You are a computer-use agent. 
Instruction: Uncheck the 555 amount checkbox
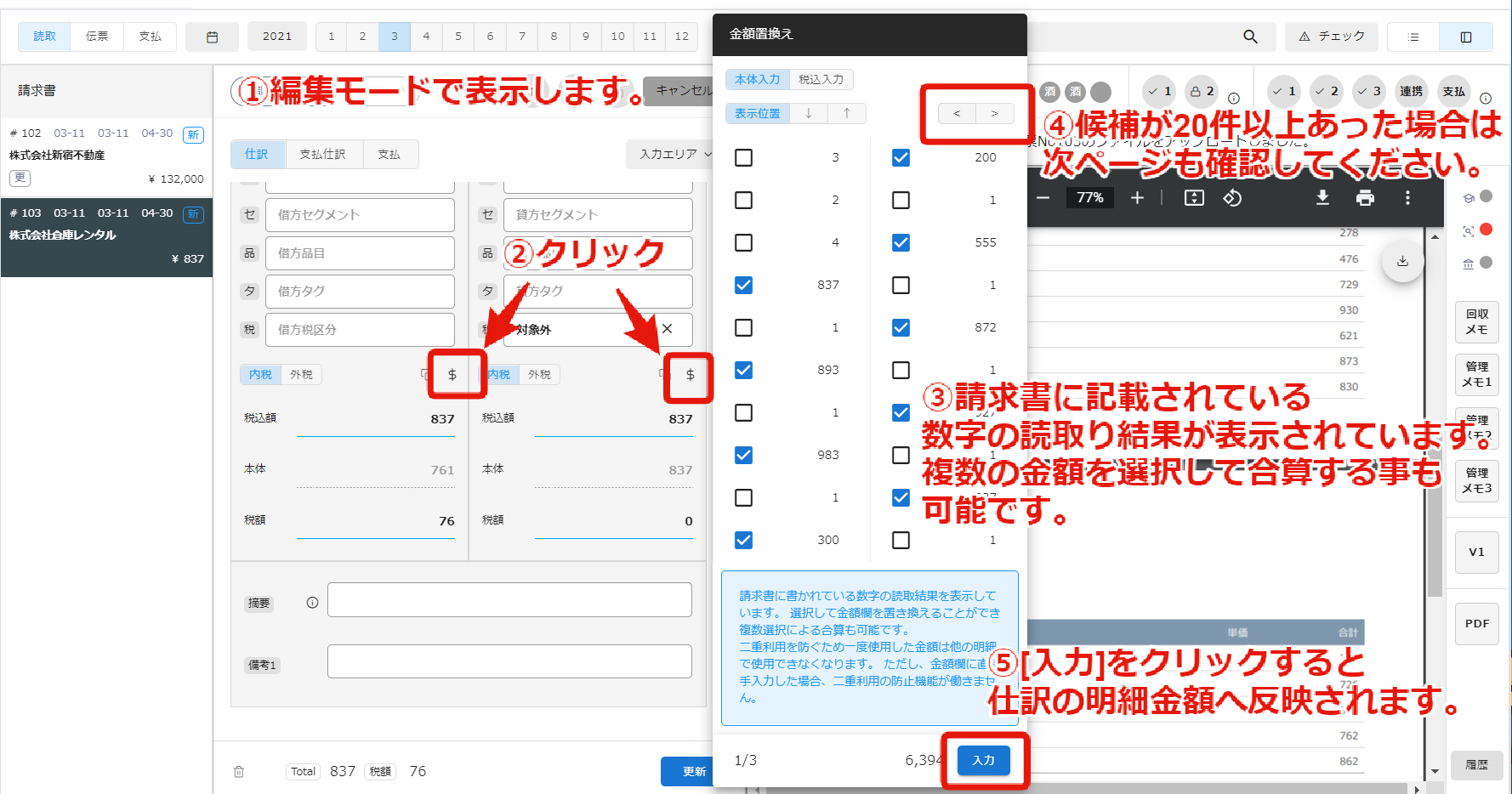pyautogui.click(x=901, y=242)
